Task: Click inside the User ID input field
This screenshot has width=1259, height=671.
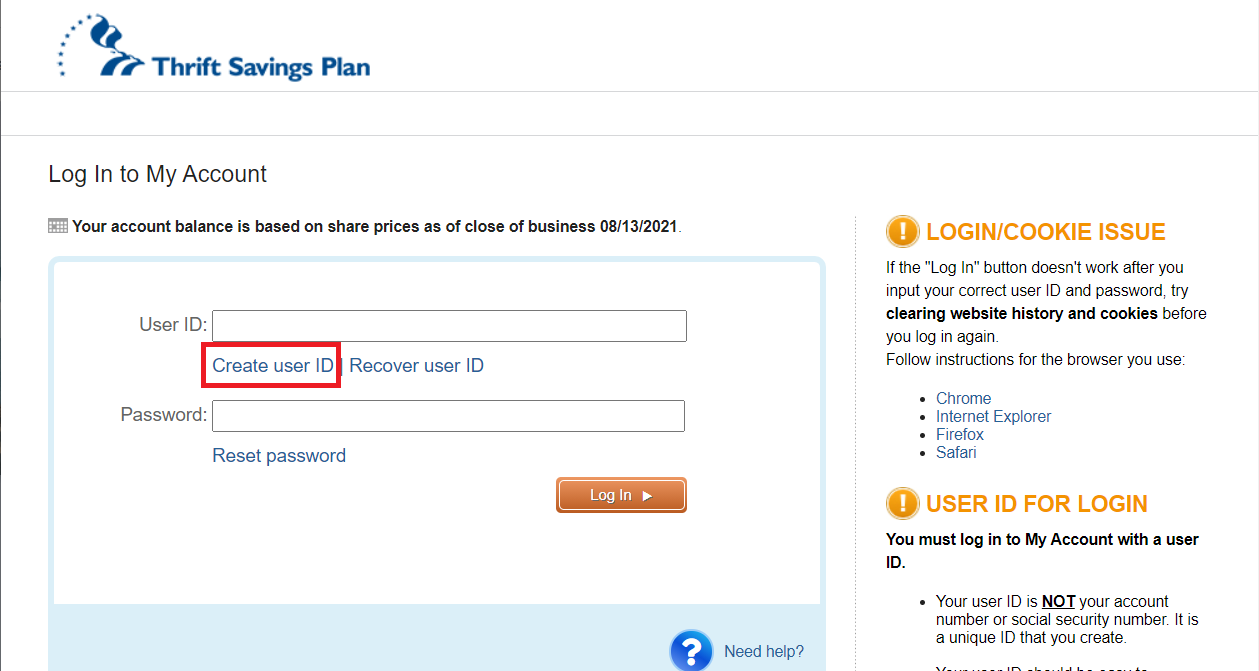Action: pyautogui.click(x=448, y=325)
